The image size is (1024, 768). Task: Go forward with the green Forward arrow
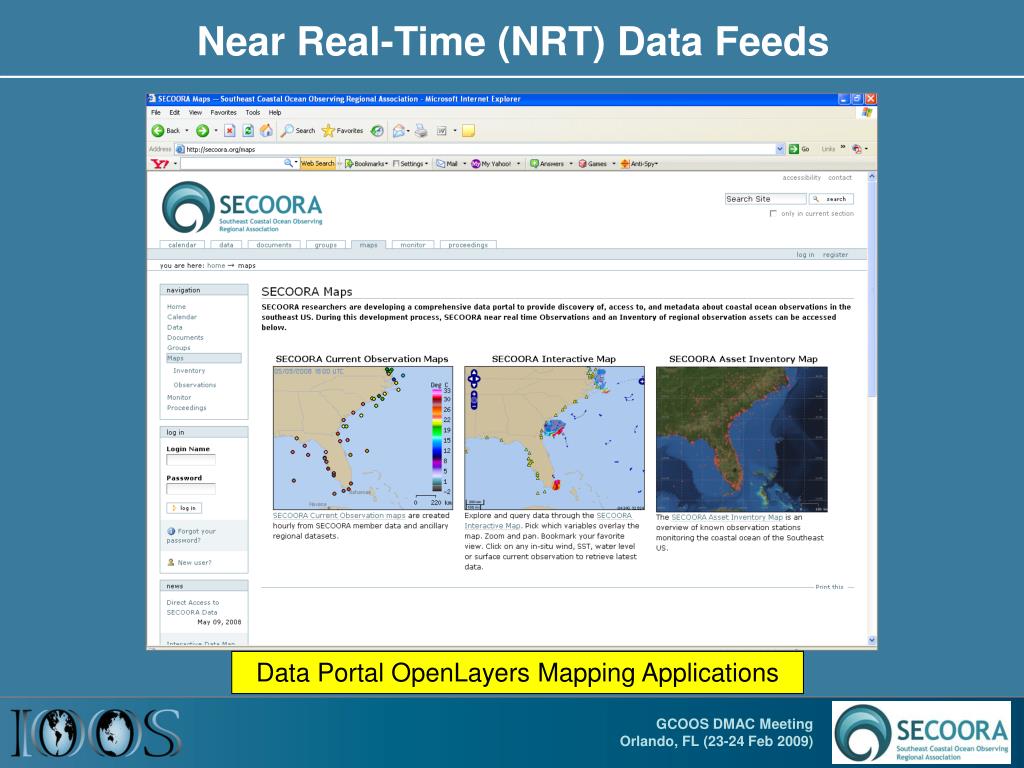pyautogui.click(x=202, y=131)
